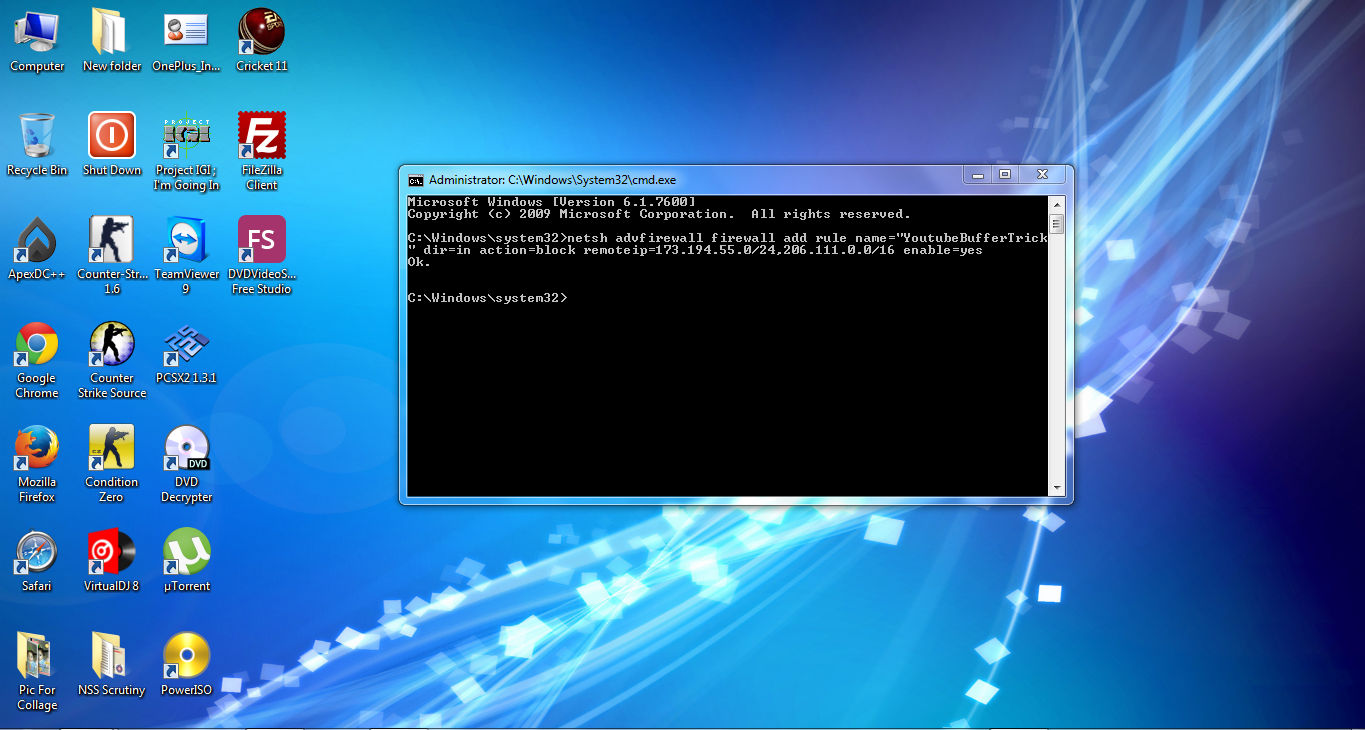Select the Cricket 11 shortcut
The height and width of the screenshot is (730, 1365).
(x=262, y=41)
